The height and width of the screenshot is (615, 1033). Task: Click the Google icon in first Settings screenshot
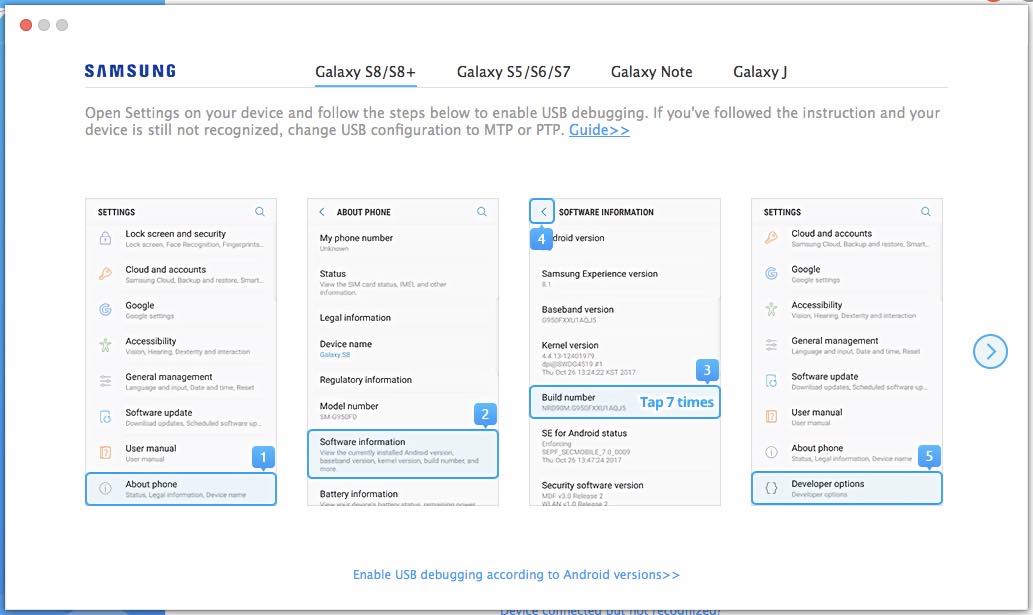pyautogui.click(x=105, y=309)
